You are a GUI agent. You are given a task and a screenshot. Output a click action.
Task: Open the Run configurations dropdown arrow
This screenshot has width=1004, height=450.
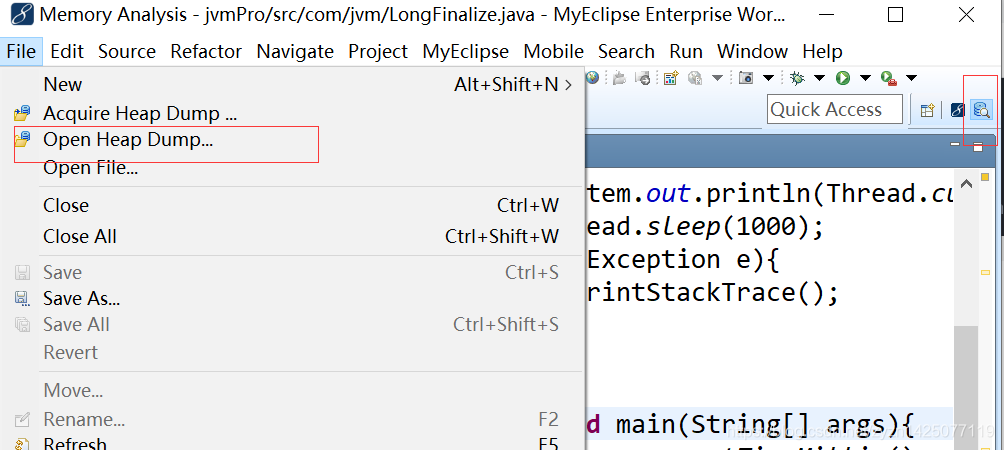tap(865, 78)
